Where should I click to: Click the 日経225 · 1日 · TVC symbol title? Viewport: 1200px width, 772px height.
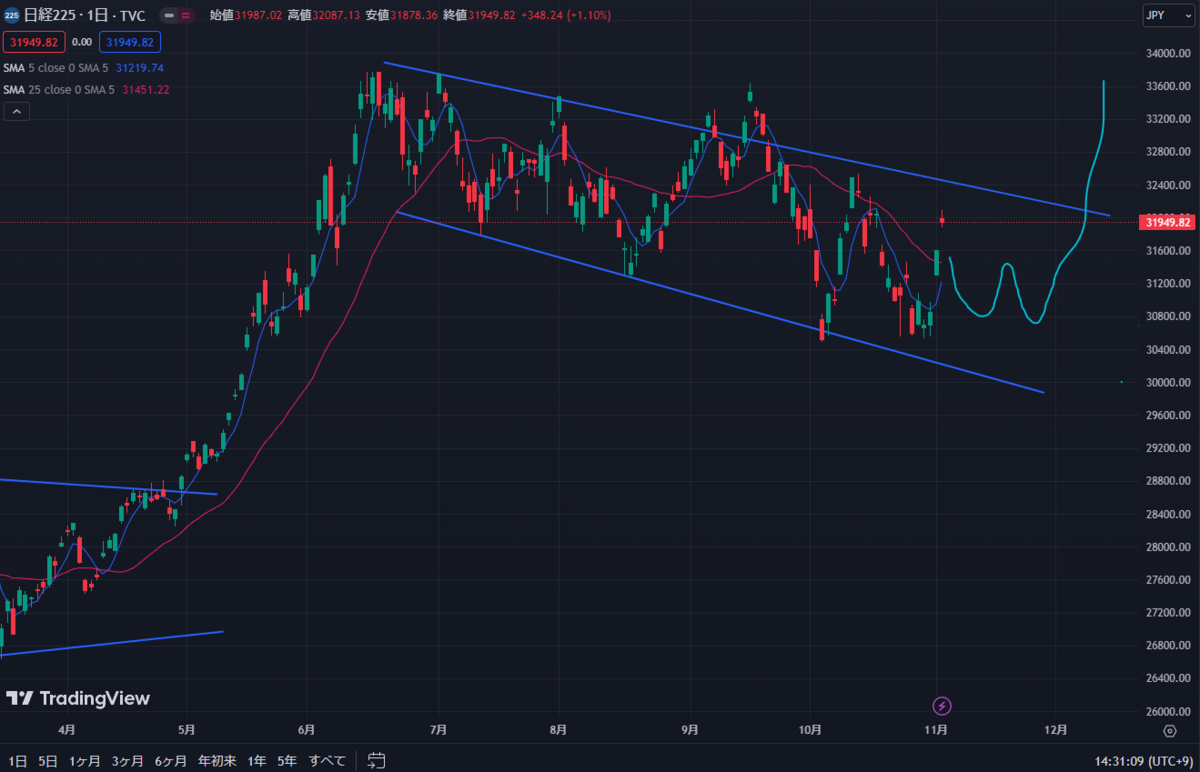(83, 16)
